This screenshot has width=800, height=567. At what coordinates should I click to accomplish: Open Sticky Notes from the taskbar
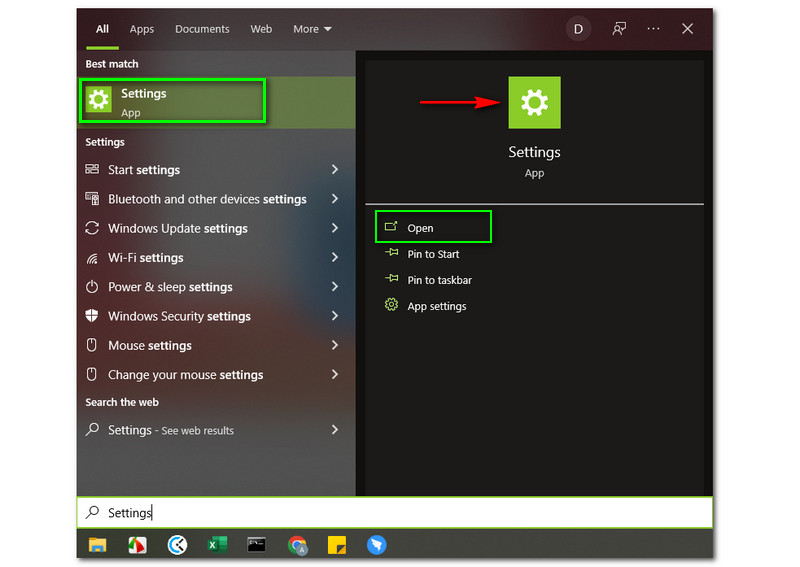(337, 545)
